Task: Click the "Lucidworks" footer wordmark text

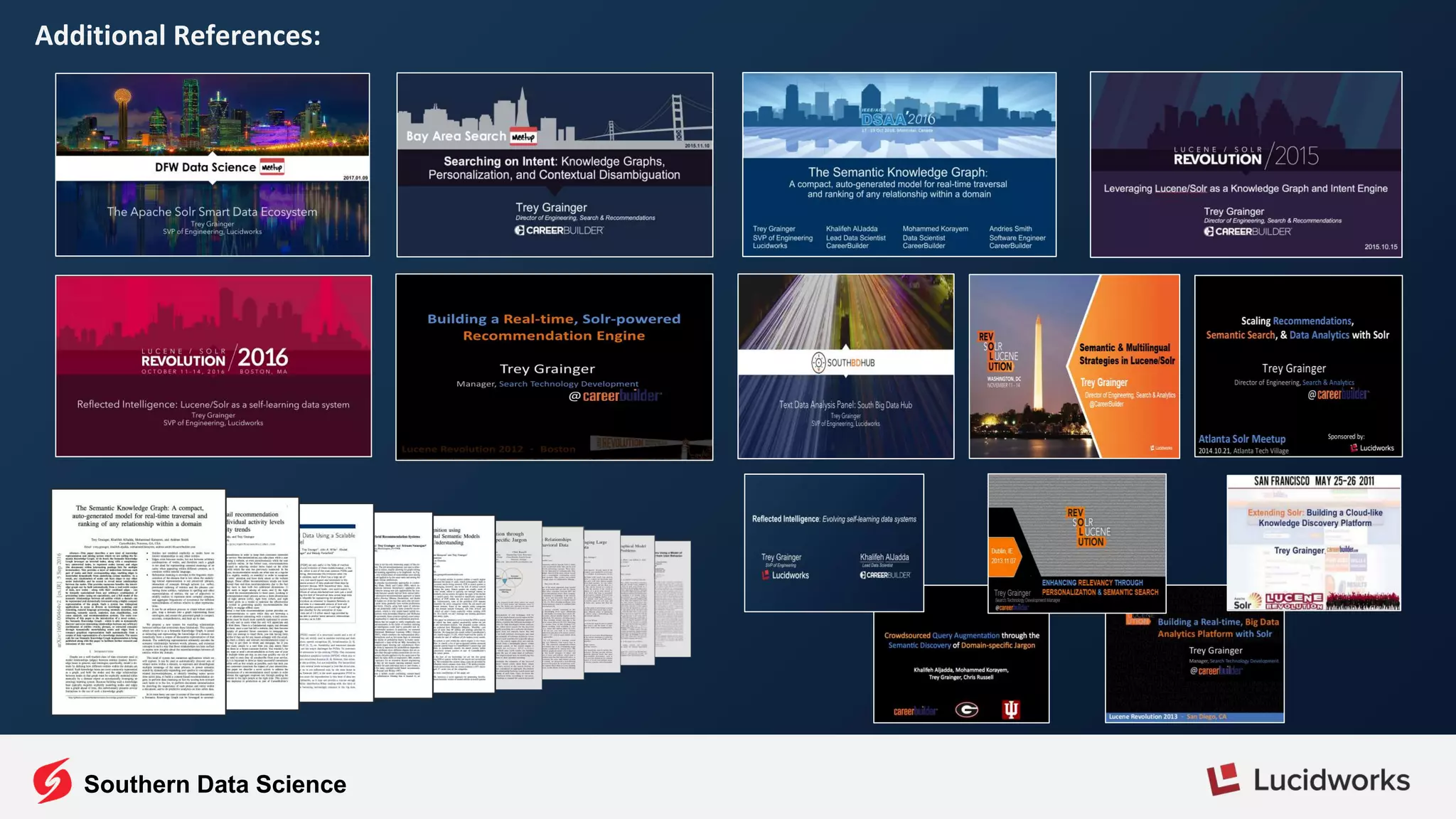Action: [x=1332, y=781]
